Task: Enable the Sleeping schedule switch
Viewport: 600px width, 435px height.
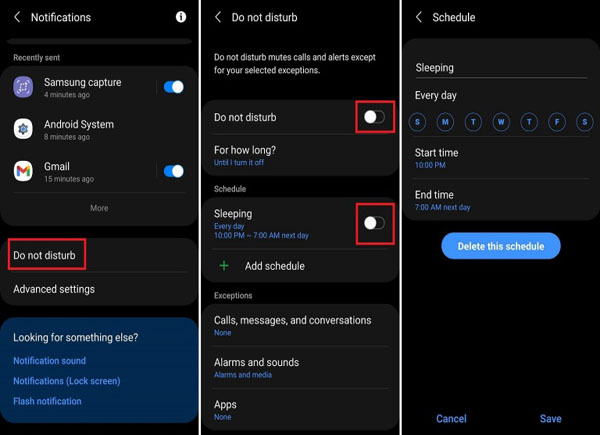Action: tap(374, 222)
